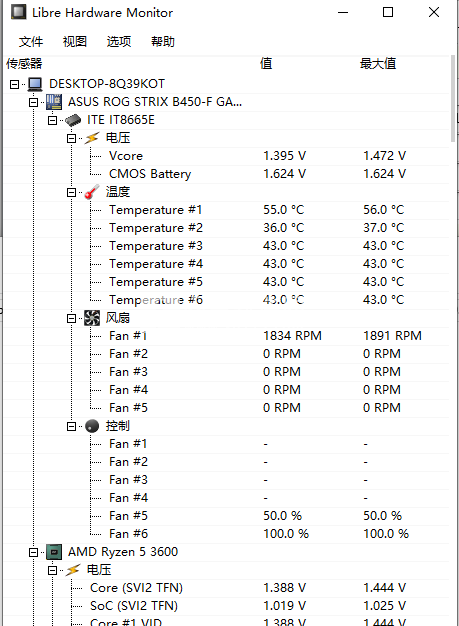
Task: Select Fan #2 row in 控制 group
Action: pyautogui.click(x=227, y=462)
